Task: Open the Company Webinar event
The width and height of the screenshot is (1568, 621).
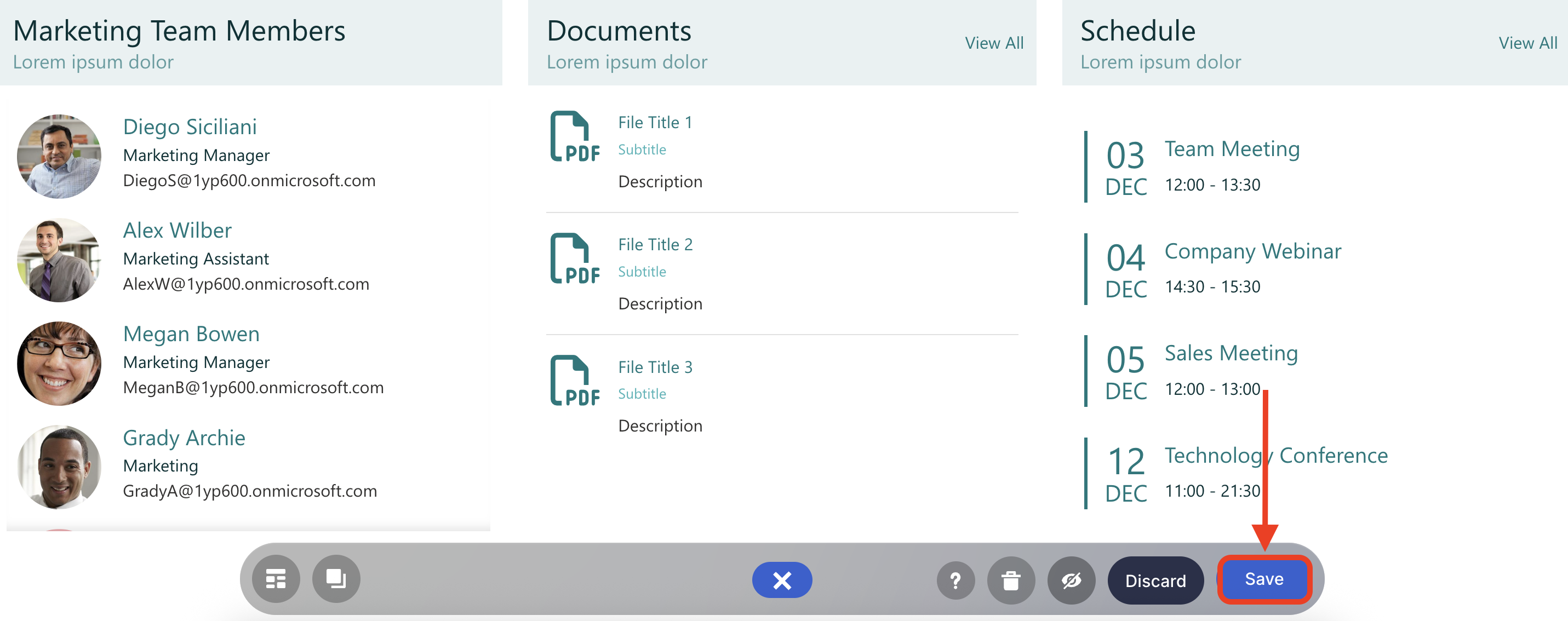Action: [x=1252, y=251]
